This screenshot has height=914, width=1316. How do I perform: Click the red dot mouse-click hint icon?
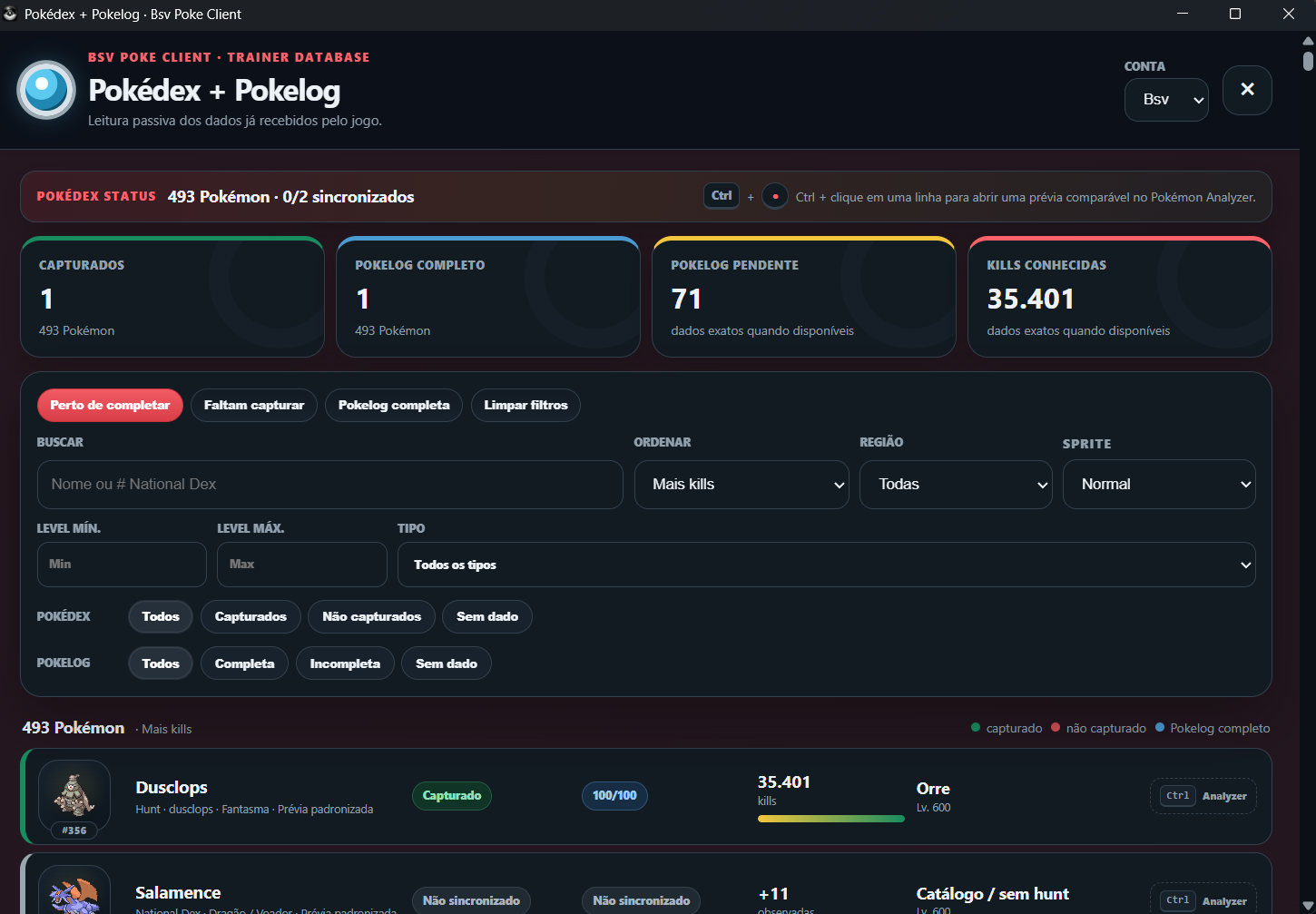[775, 196]
